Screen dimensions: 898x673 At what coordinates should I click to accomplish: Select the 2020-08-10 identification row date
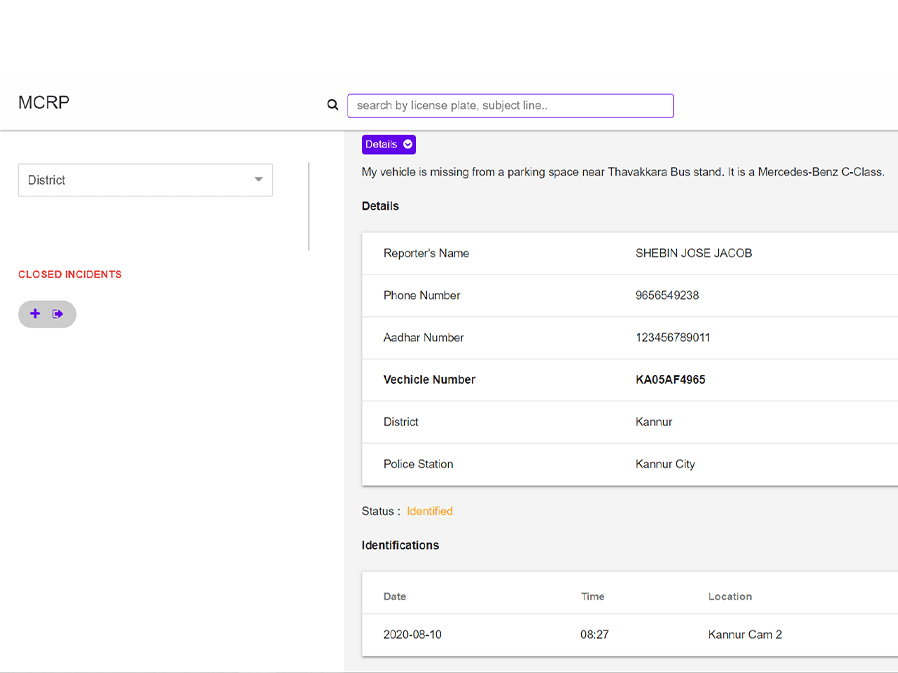click(413, 635)
